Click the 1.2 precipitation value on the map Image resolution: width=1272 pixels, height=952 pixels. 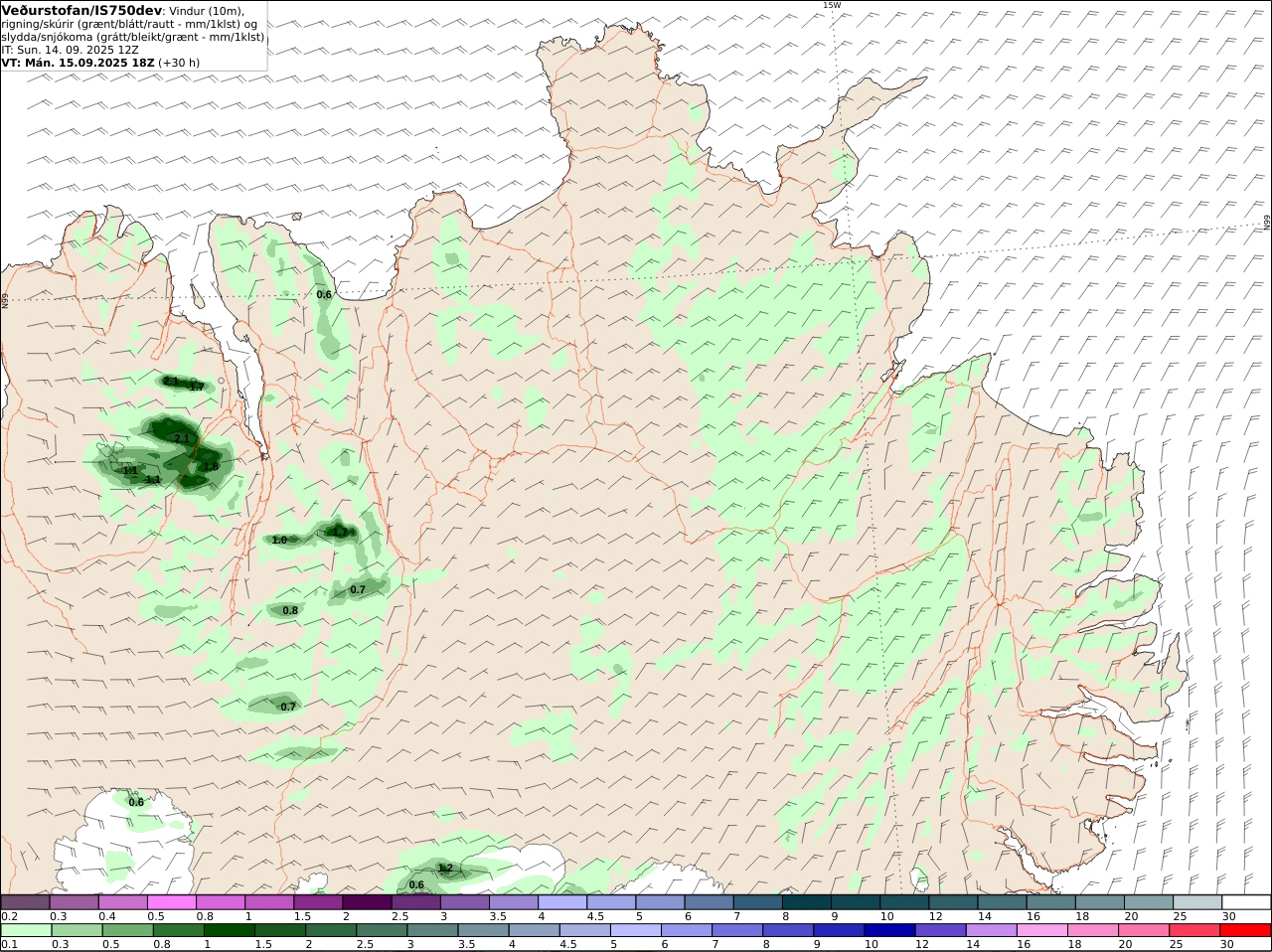pos(445,869)
